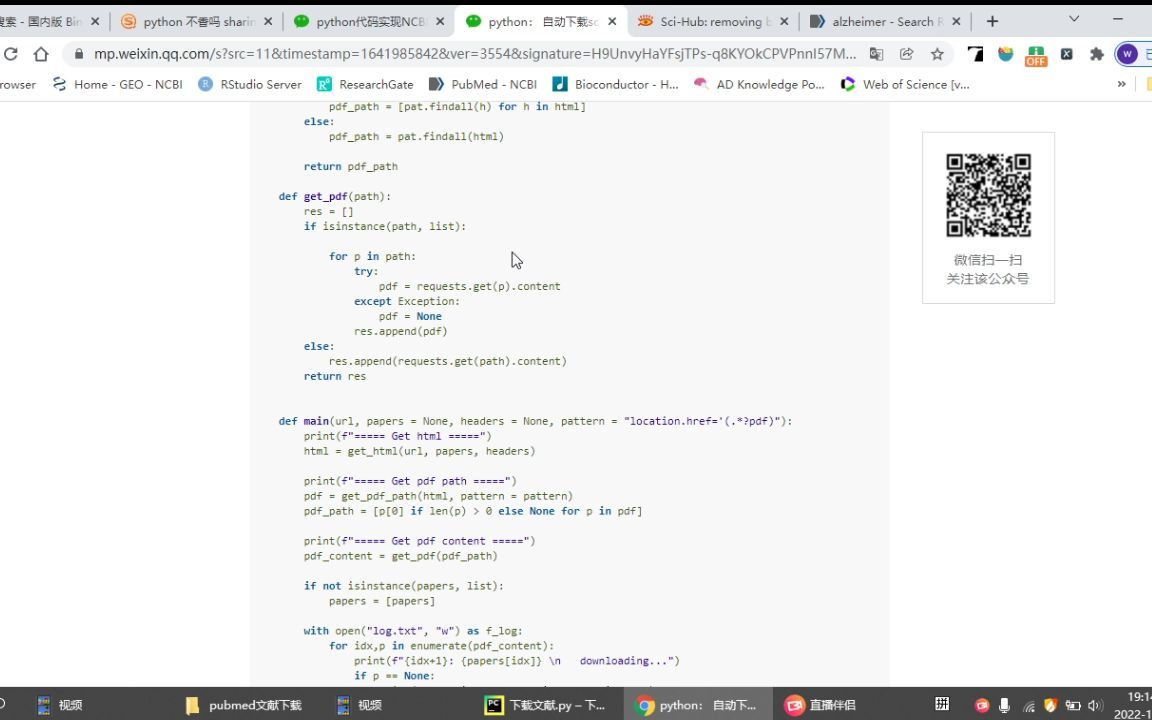Reload the current page
This screenshot has height=720, width=1152.
10,55
